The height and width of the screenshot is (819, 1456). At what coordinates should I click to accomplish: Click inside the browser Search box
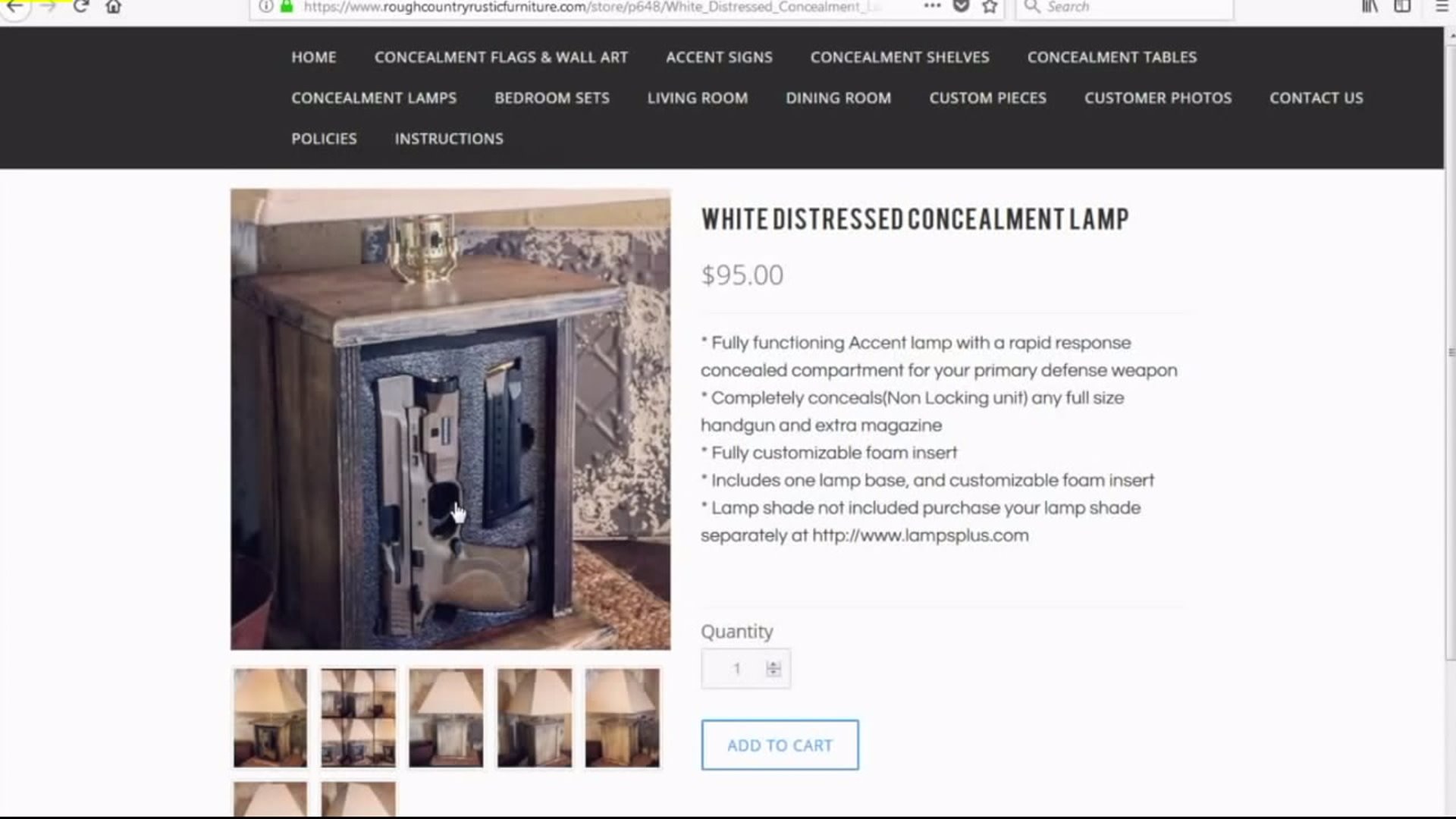coord(1125,8)
